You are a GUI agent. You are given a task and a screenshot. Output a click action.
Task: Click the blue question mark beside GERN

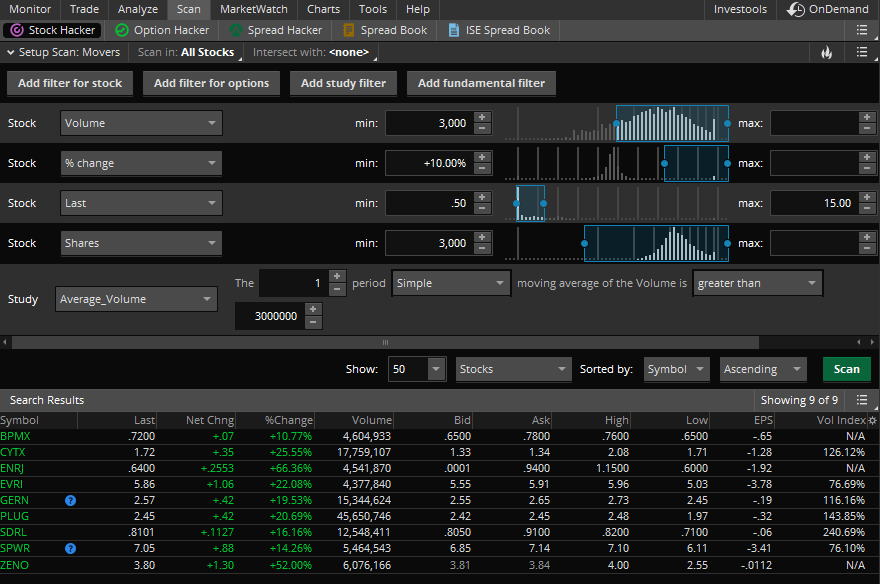tap(70, 500)
